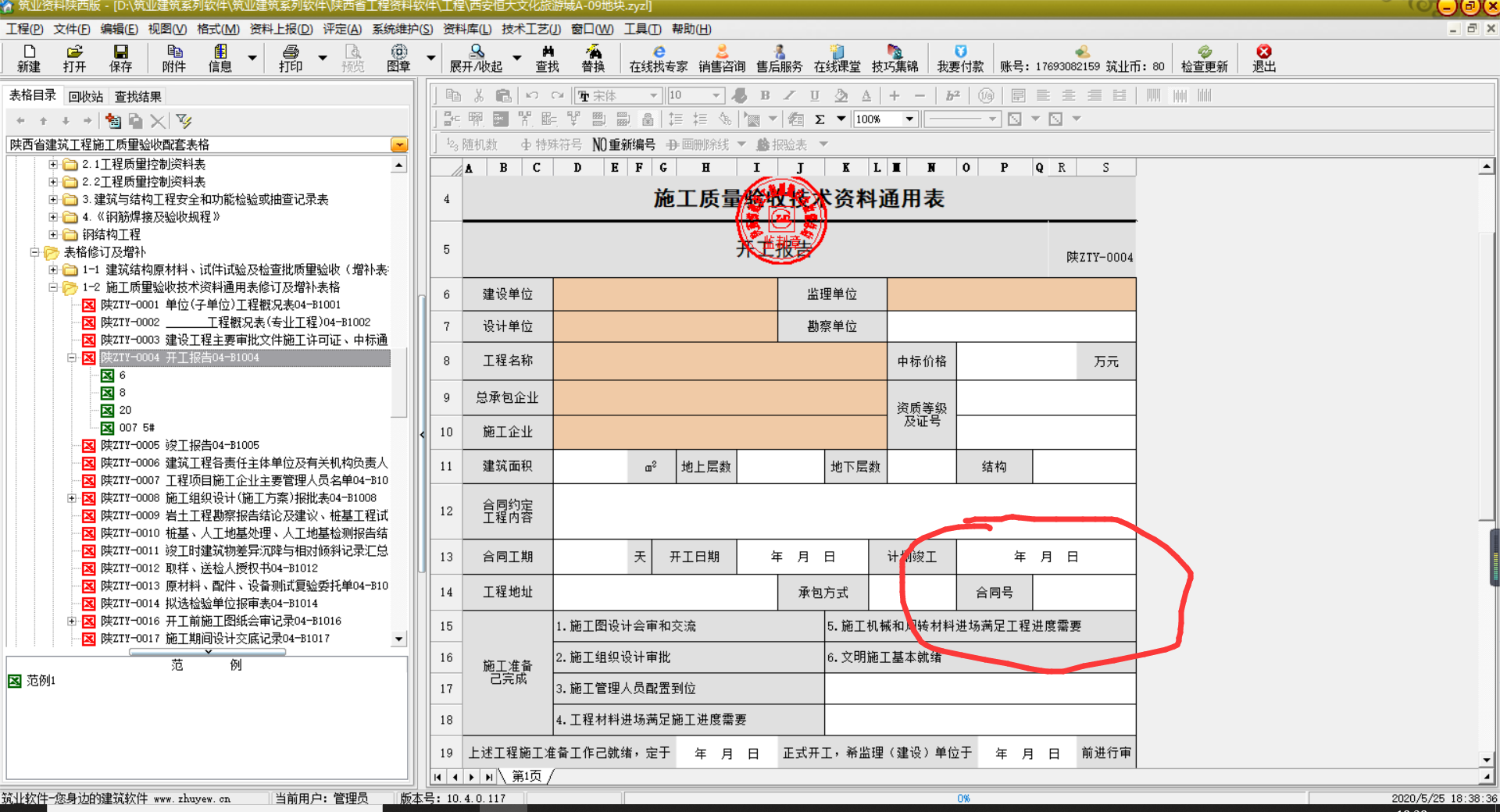Click the 画删除线 strikethrough button
Image resolution: width=1500 pixels, height=812 pixels.
(698, 144)
